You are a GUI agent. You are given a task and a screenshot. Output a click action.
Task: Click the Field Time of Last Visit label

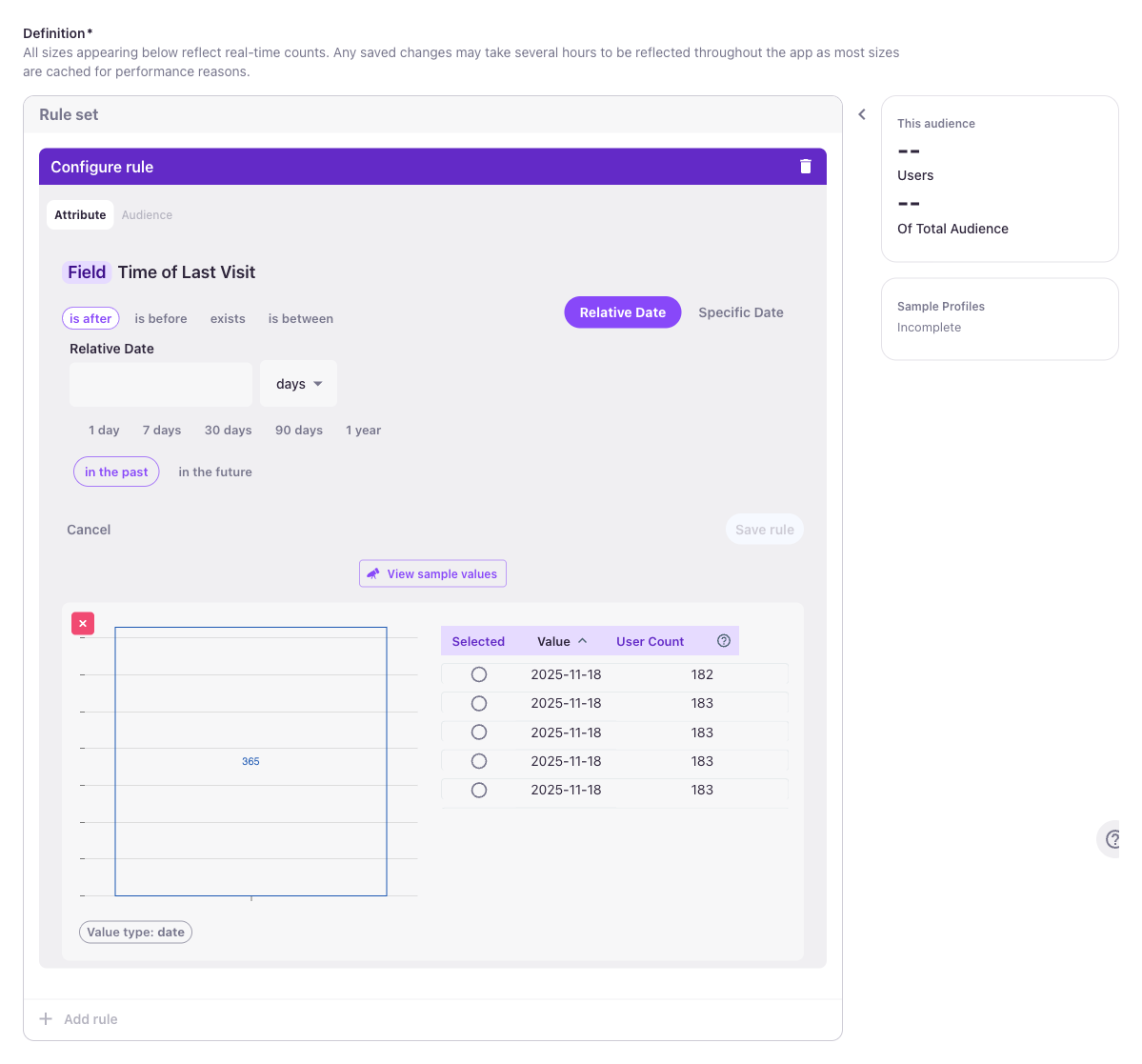pyautogui.click(x=159, y=272)
